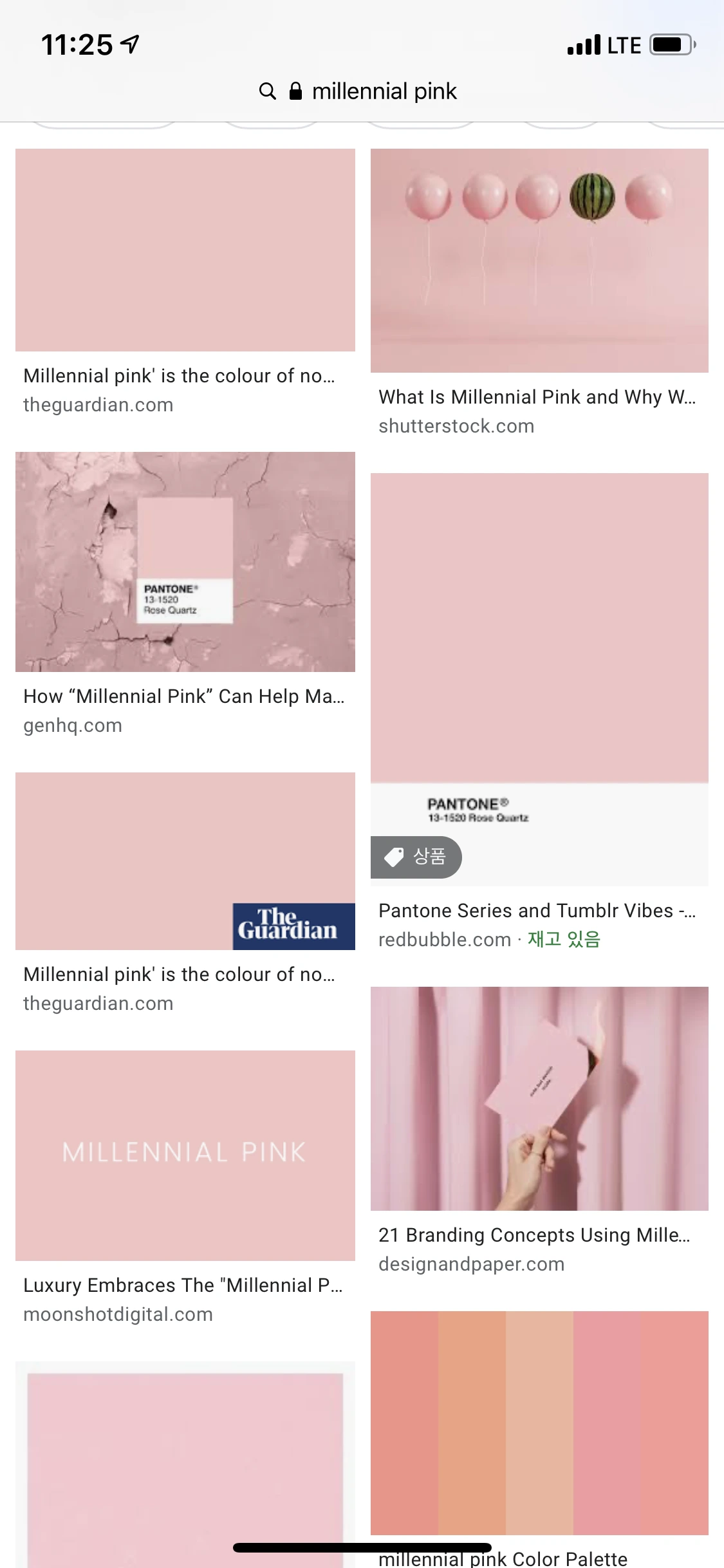
Task: Tap the watermelon balloon in Shutterstock image
Action: coord(592,196)
